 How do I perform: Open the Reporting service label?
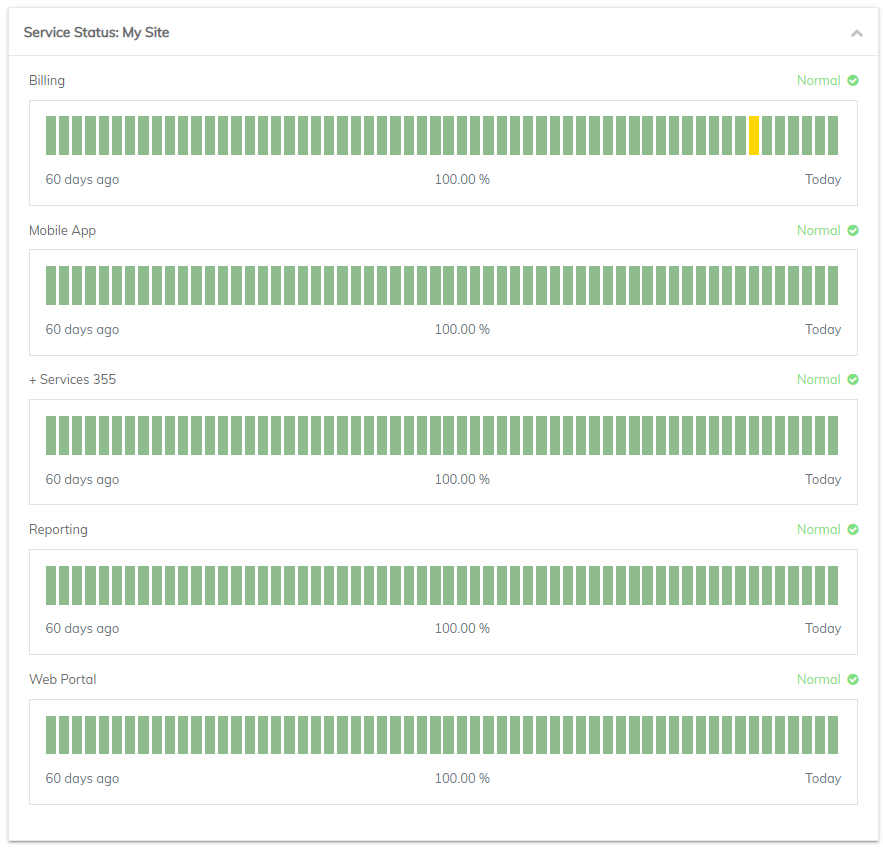pos(58,529)
